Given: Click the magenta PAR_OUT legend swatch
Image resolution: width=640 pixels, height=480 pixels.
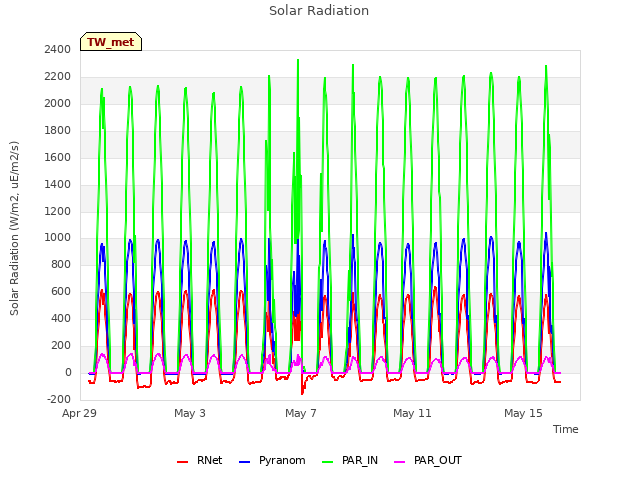Looking at the screenshot, I should pyautogui.click(x=400, y=462).
